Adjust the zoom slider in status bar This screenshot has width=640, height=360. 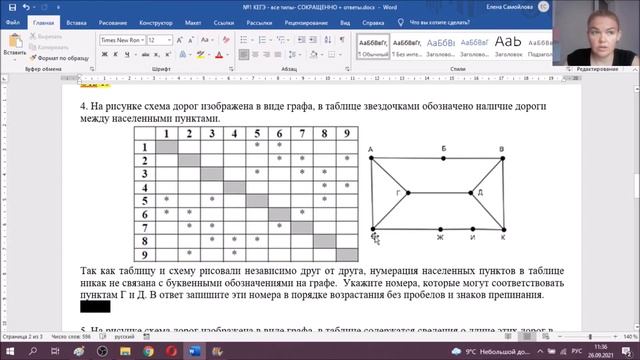(590, 337)
